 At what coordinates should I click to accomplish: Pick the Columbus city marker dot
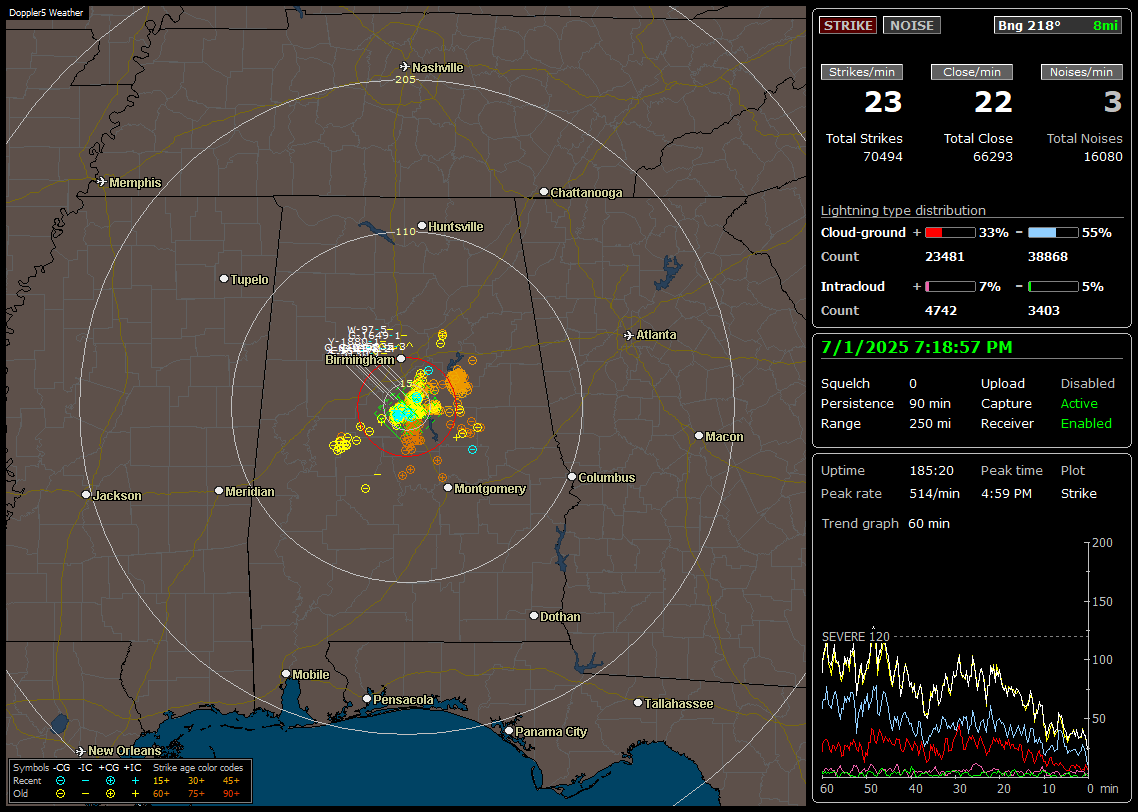tap(572, 477)
